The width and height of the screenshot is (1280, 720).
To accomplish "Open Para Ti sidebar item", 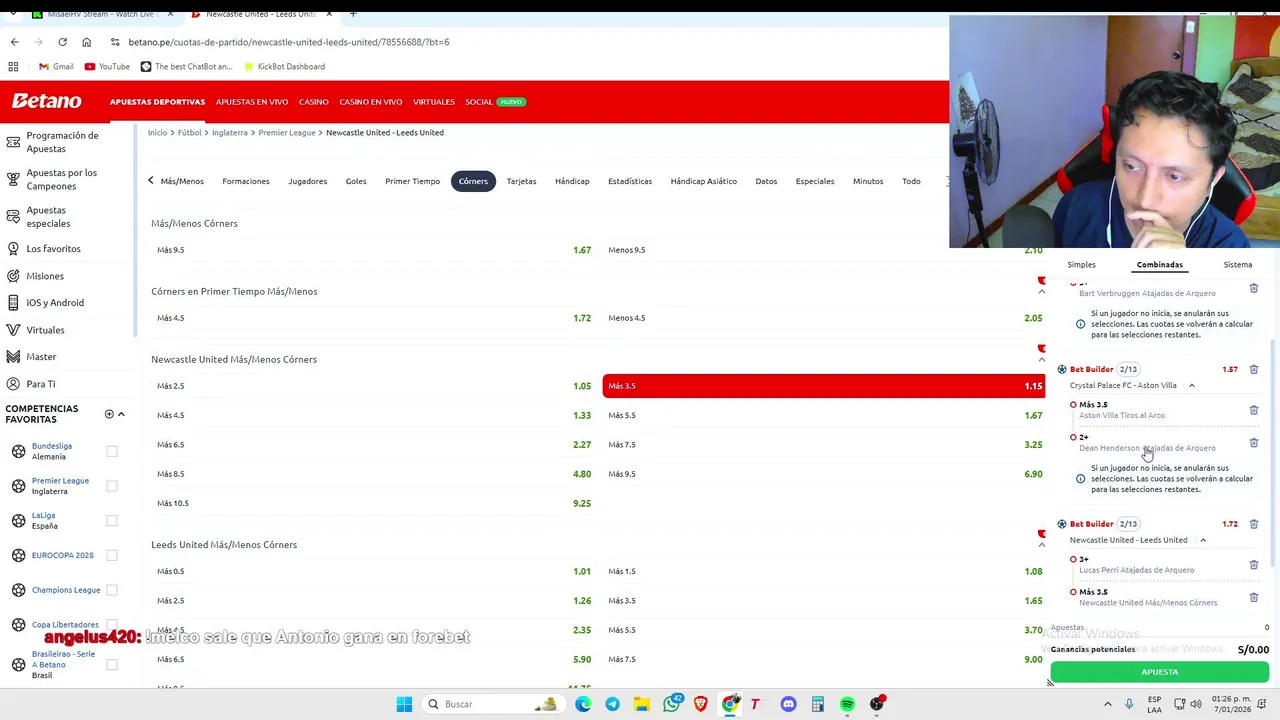I will [41, 384].
